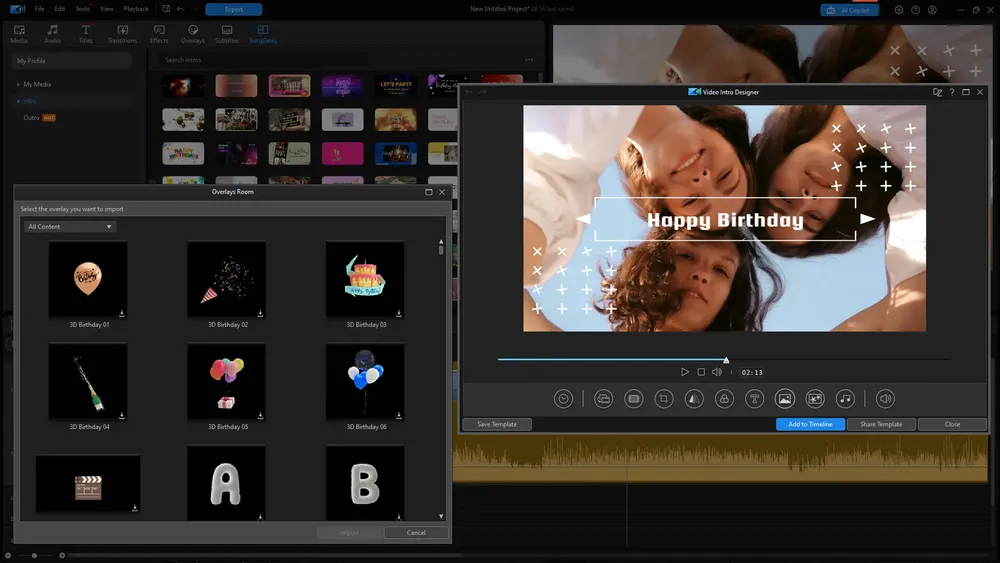Click the flip/mirror icon in designer toolbar
This screenshot has width=1000, height=563.
[x=694, y=399]
